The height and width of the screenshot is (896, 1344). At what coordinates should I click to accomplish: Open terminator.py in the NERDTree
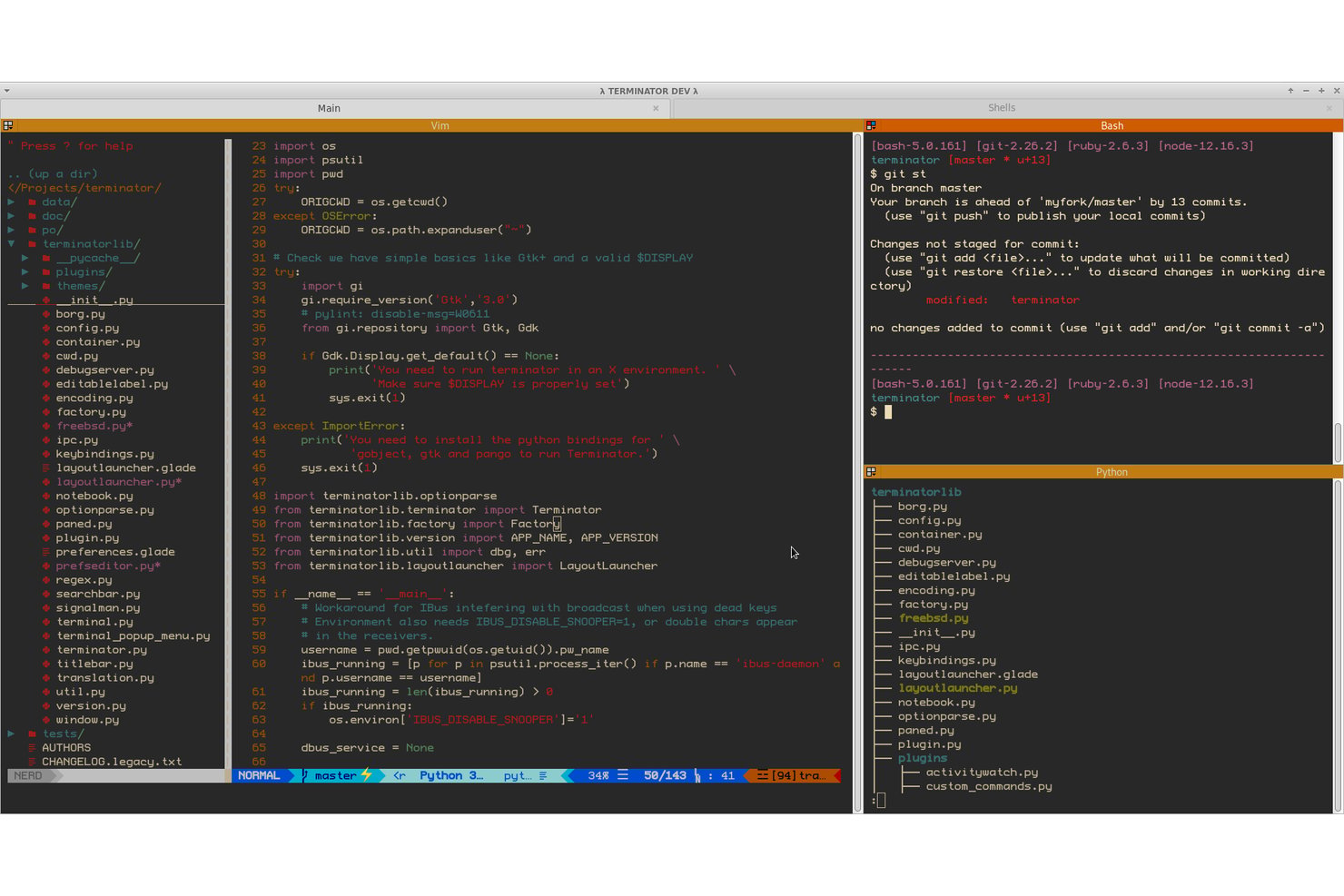click(x=102, y=650)
